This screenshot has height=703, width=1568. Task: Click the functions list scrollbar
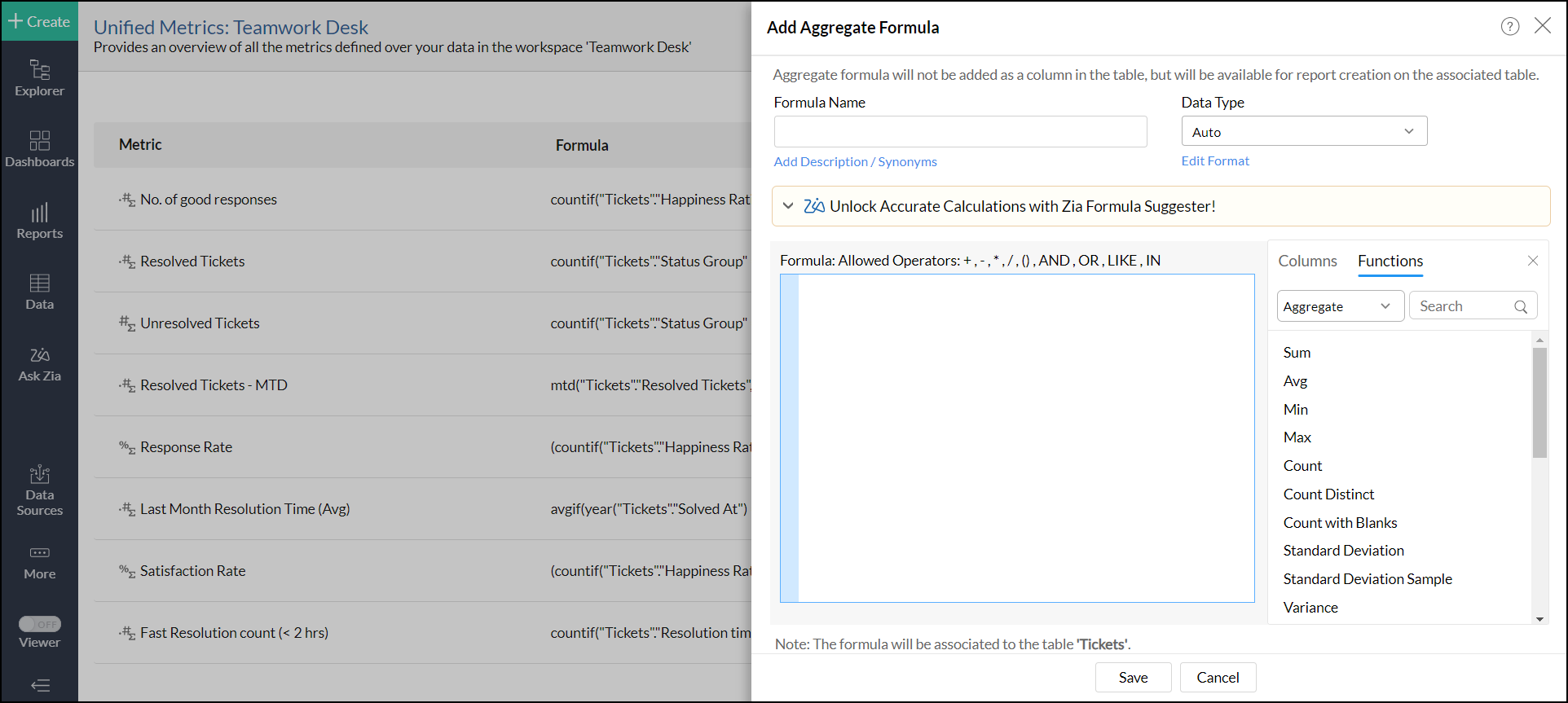pos(1539,402)
